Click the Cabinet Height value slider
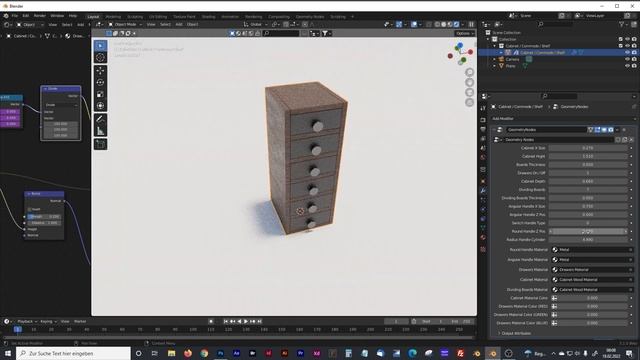Image resolution: width=640 pixels, height=360 pixels. click(x=588, y=156)
